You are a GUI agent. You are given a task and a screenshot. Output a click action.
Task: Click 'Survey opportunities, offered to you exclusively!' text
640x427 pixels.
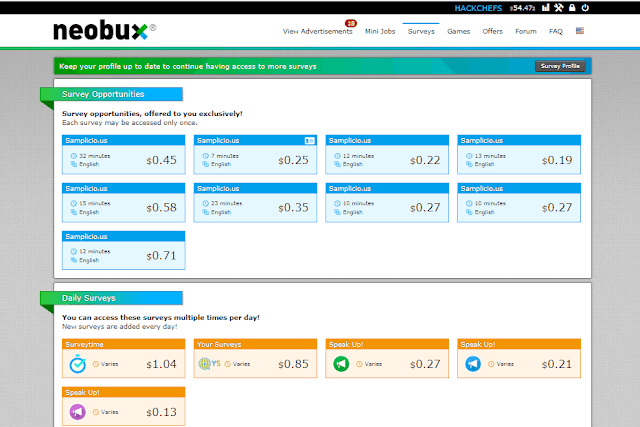pyautogui.click(x=152, y=113)
